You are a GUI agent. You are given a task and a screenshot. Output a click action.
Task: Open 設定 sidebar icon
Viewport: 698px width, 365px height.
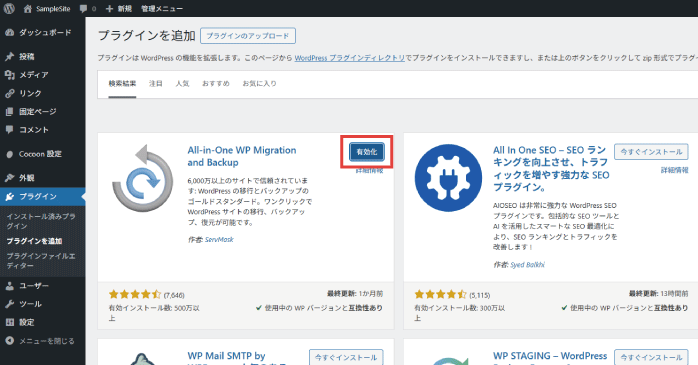click(9, 322)
